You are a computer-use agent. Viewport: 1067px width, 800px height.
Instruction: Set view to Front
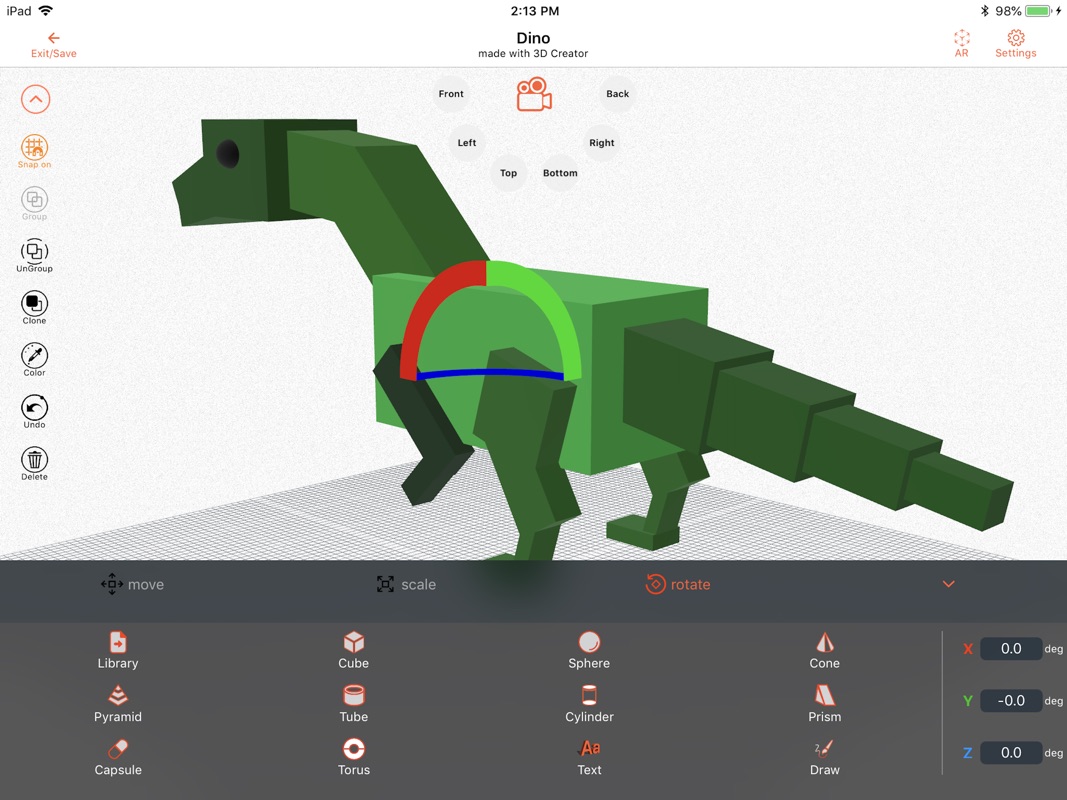tap(451, 94)
